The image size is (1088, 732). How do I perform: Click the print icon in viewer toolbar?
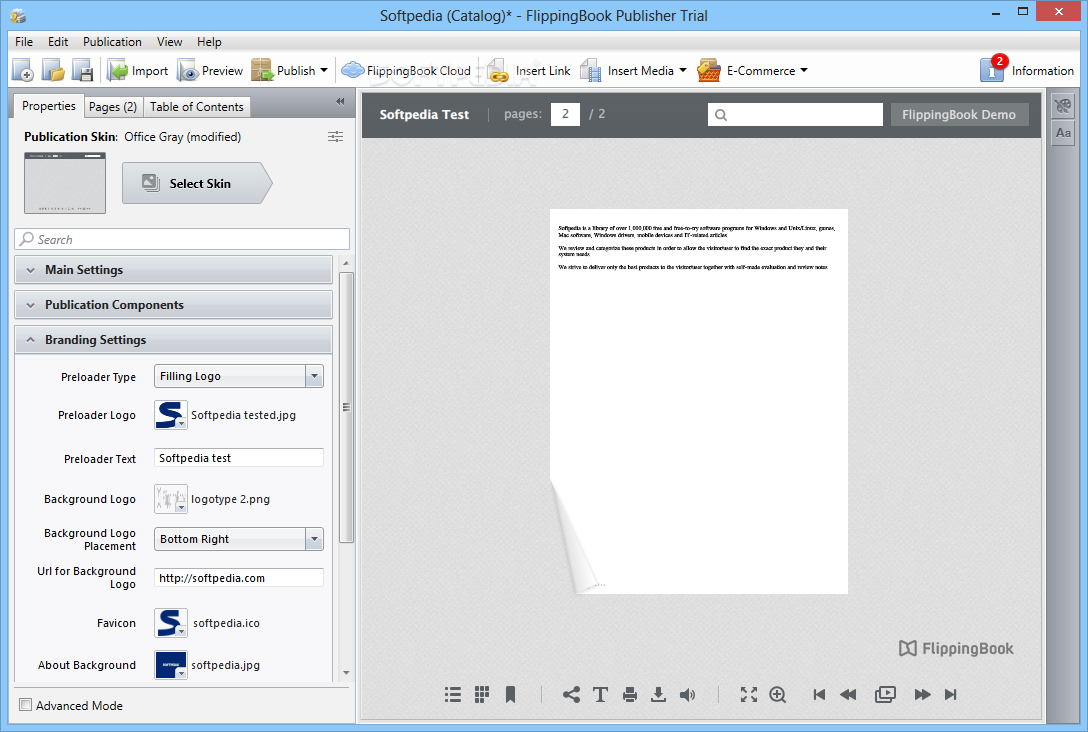[x=629, y=695]
